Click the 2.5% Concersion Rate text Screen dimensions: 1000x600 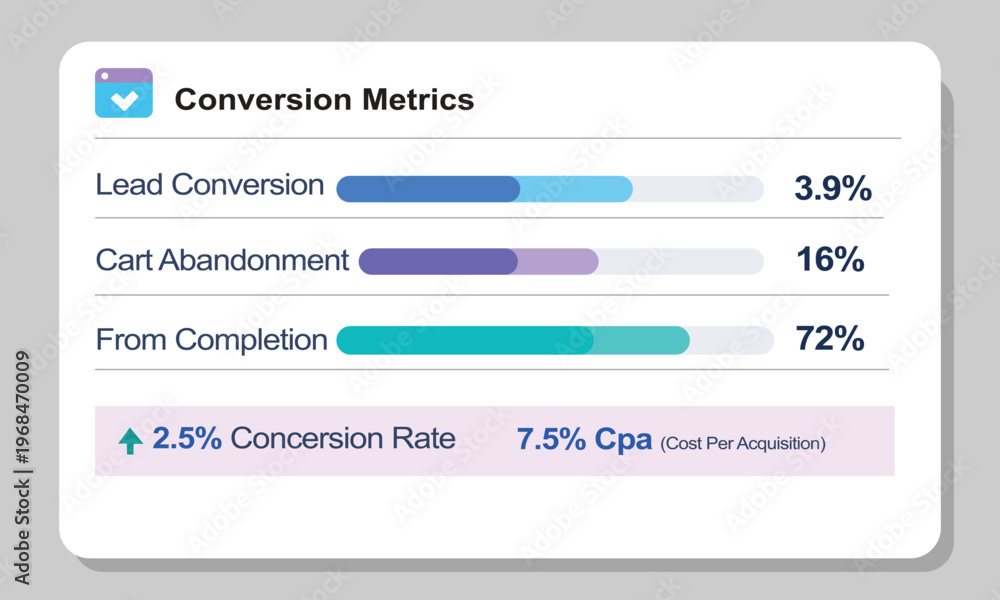(x=304, y=439)
